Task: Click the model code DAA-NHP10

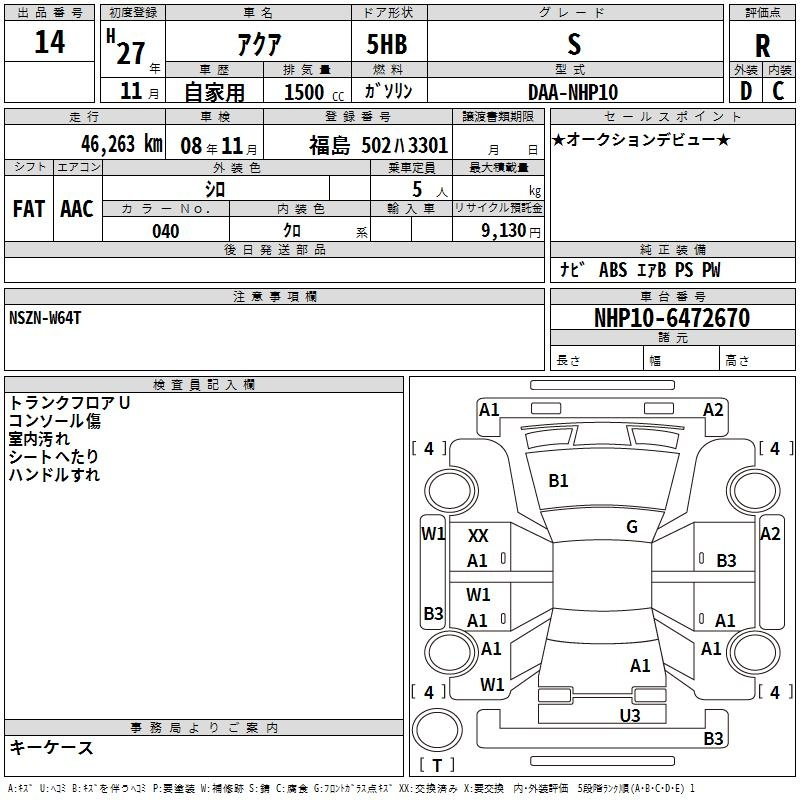Action: pos(573,92)
